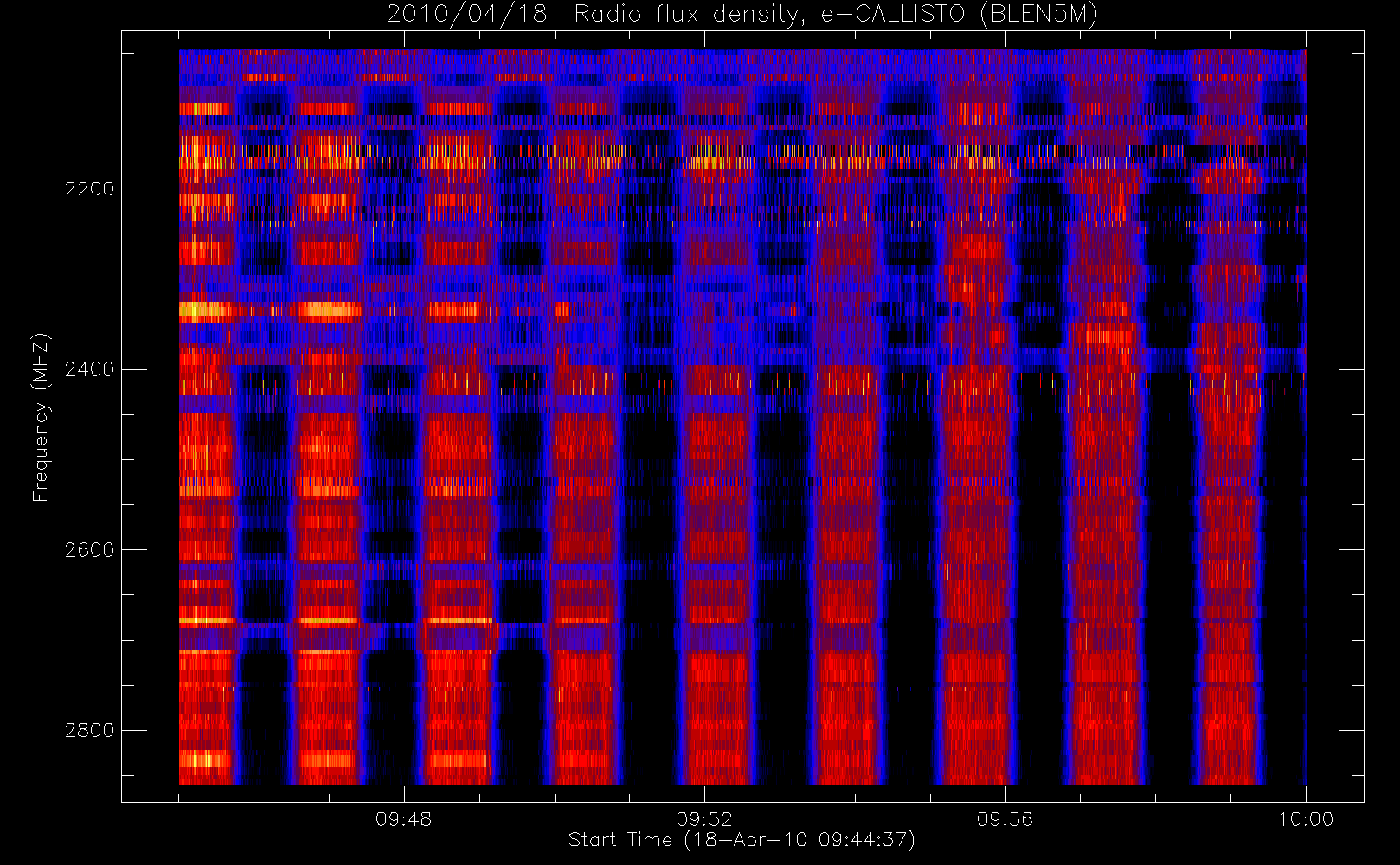Click the 2400 frequency tick label
This screenshot has width=1400, height=865.
89,369
